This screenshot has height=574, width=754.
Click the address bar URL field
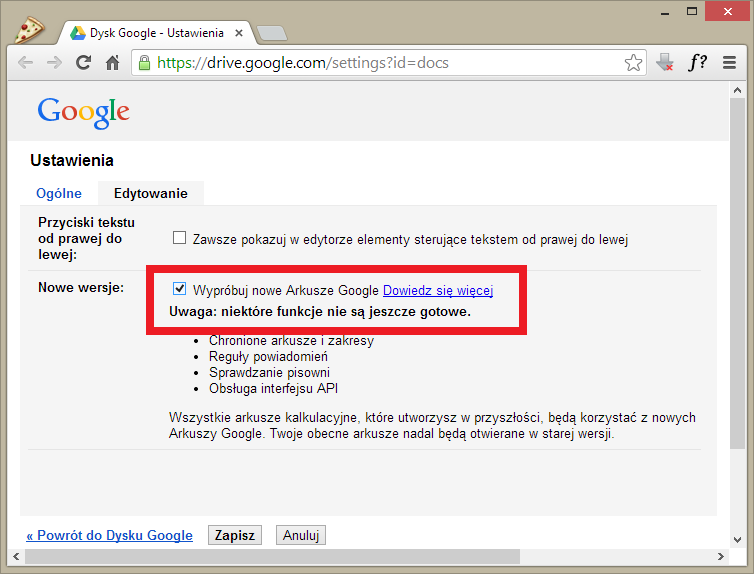click(x=389, y=62)
